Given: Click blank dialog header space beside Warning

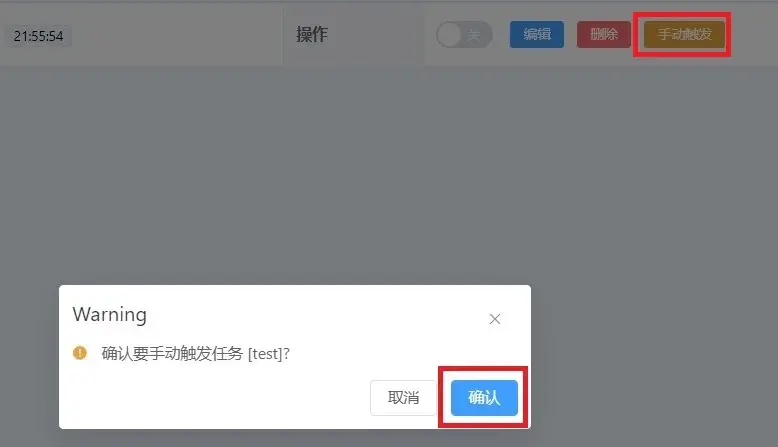Looking at the screenshot, I should coord(318,315).
